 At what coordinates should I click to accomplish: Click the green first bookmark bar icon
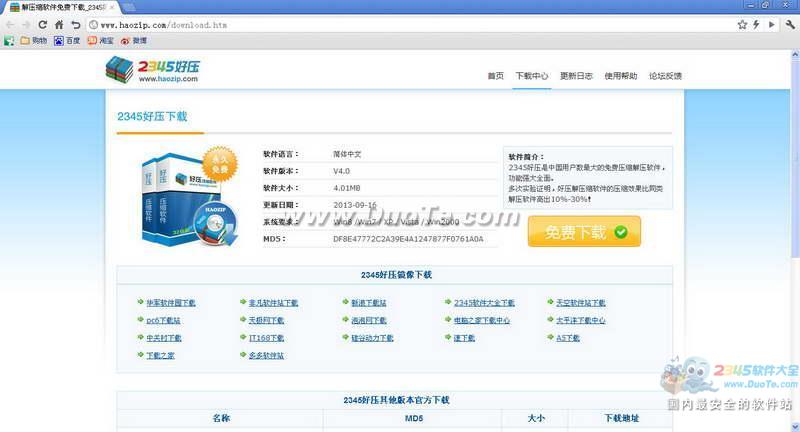pos(9,41)
